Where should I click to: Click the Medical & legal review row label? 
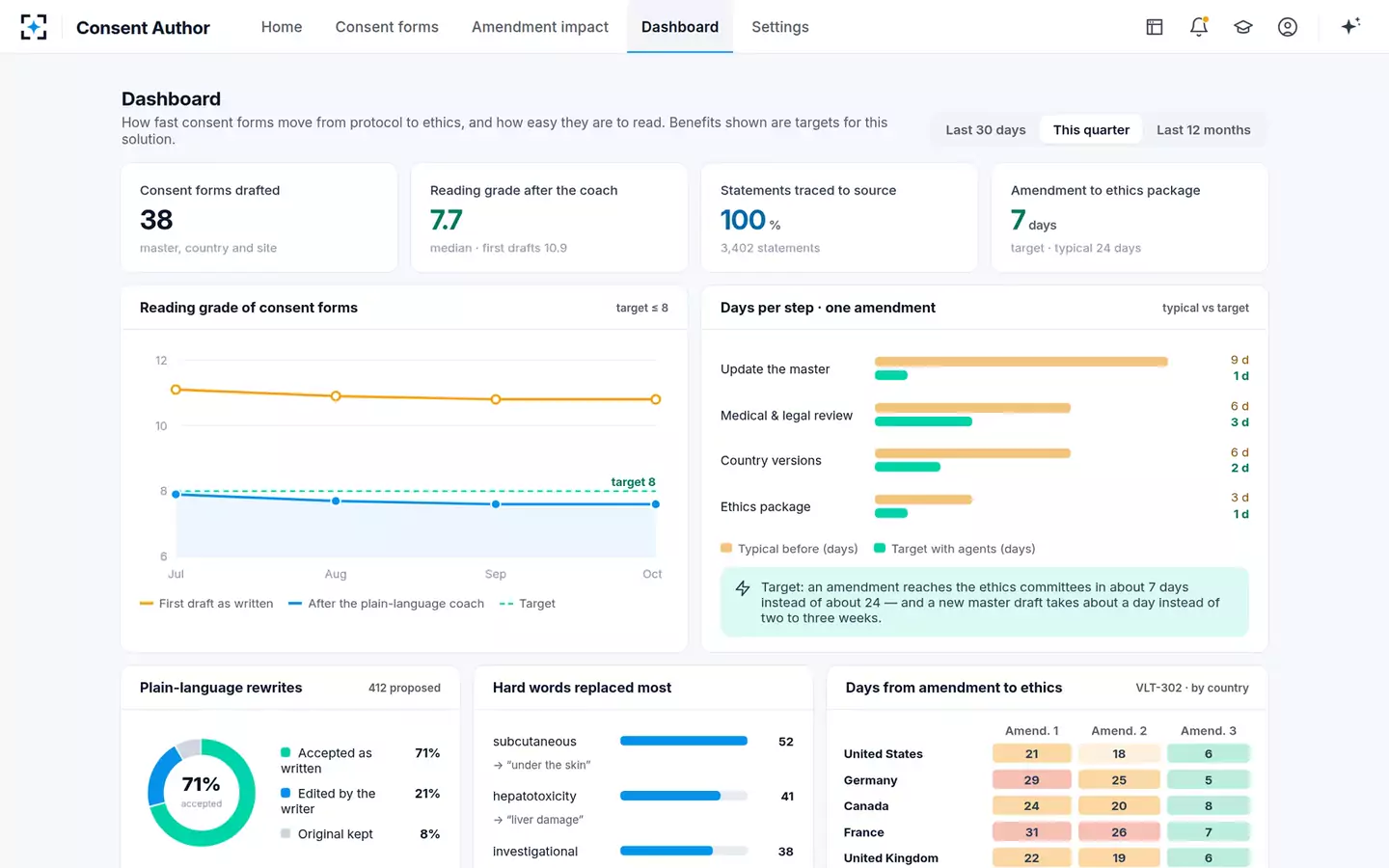pos(786,416)
